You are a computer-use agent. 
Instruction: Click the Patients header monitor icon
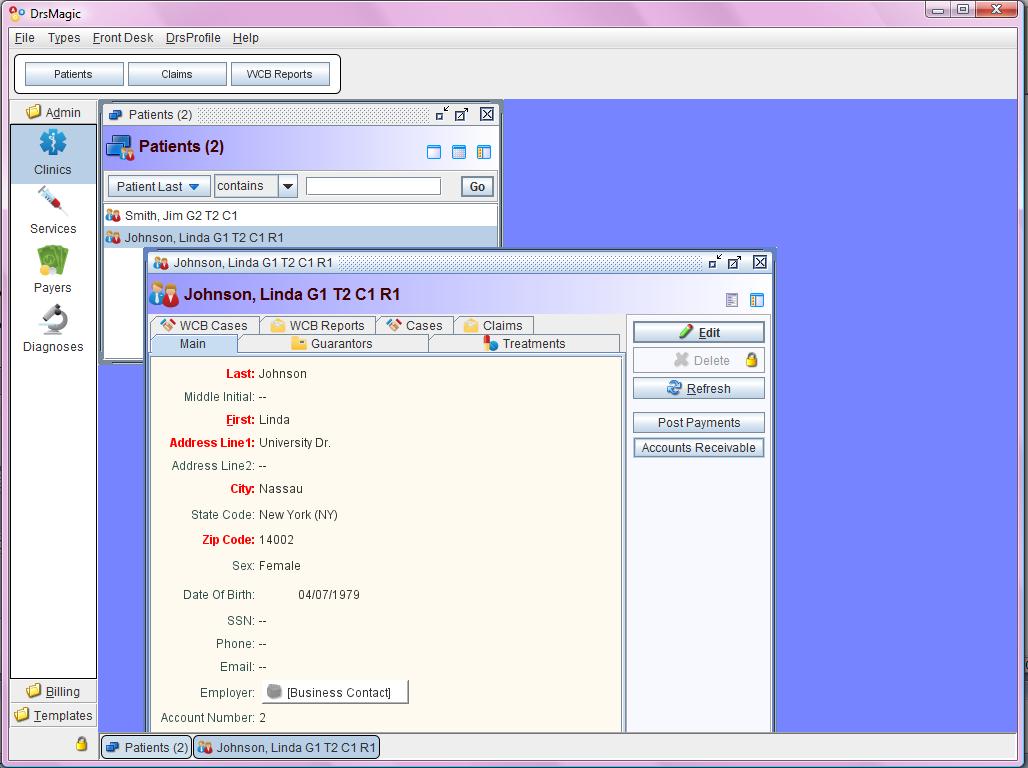pos(120,147)
